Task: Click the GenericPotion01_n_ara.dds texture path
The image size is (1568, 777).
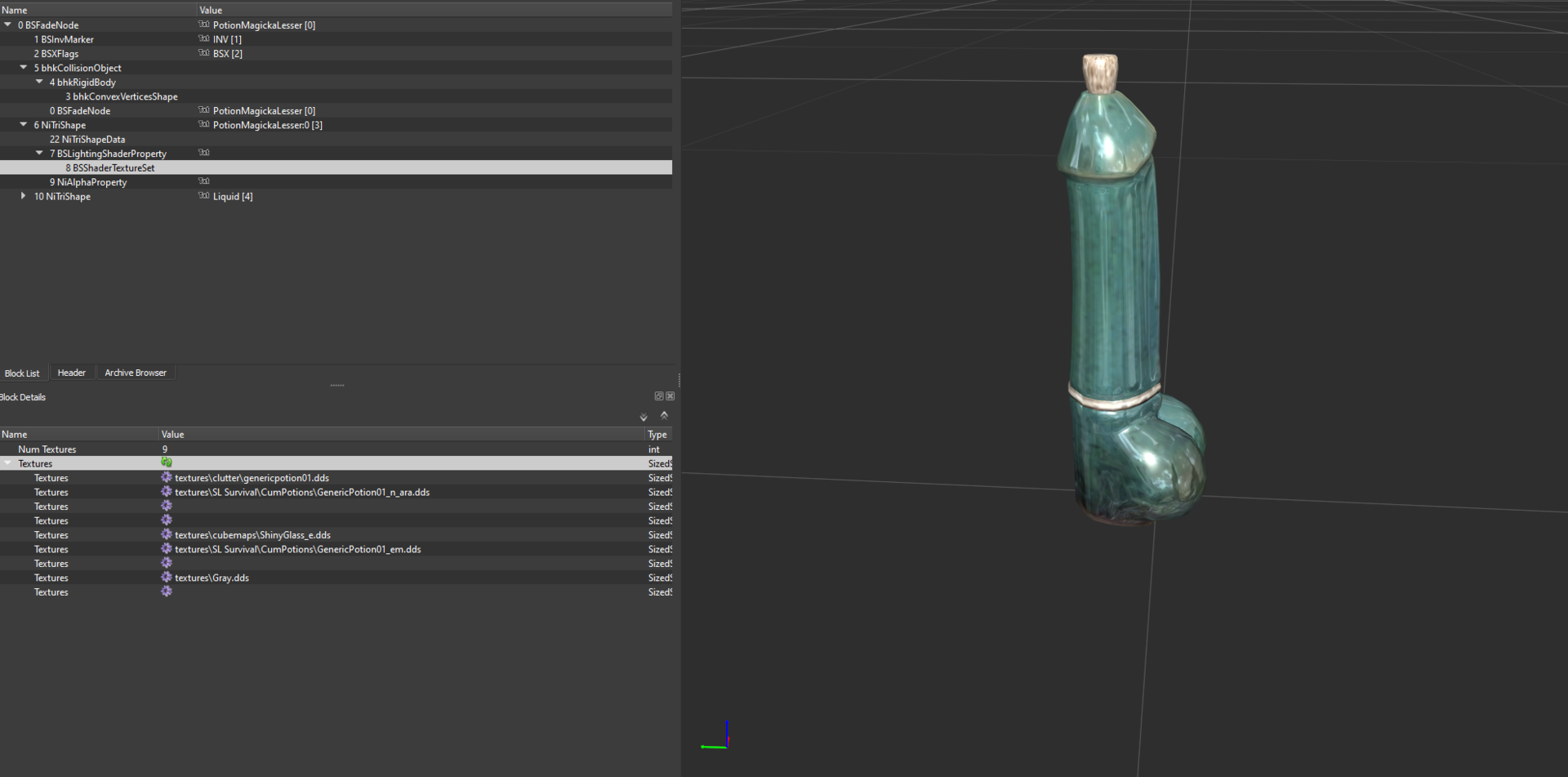Action: point(302,493)
